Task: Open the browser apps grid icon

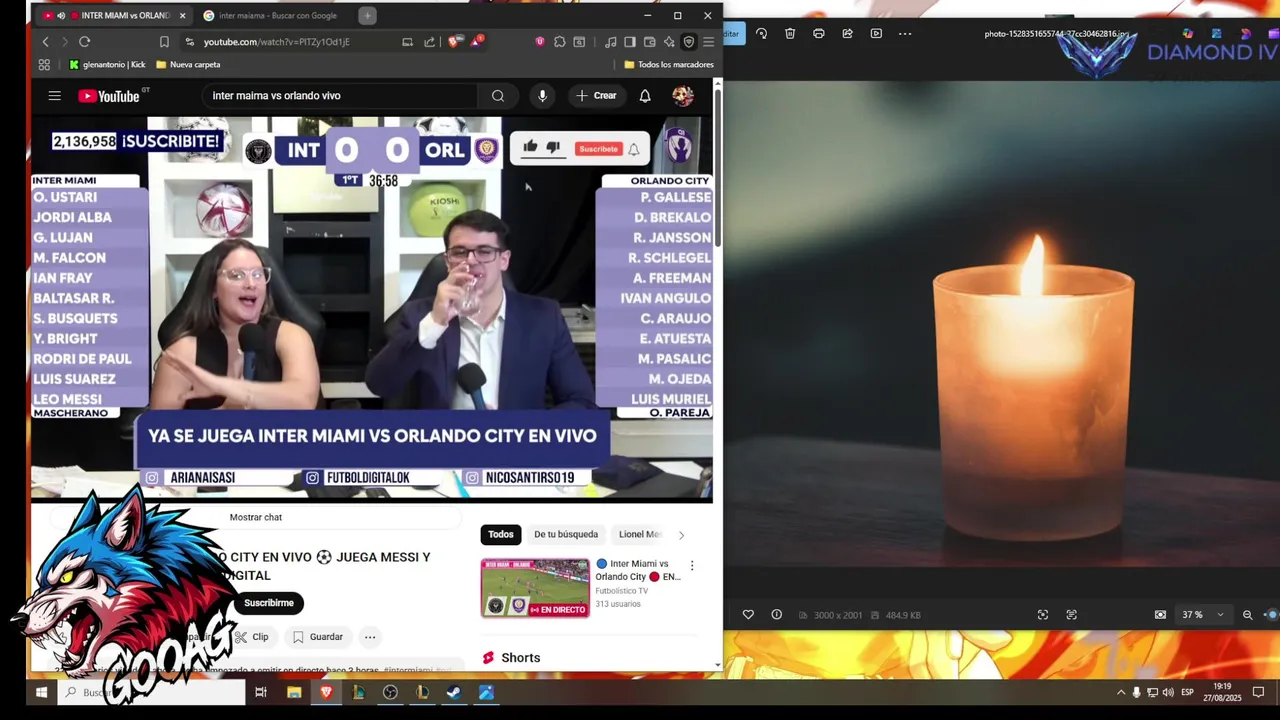Action: click(44, 65)
